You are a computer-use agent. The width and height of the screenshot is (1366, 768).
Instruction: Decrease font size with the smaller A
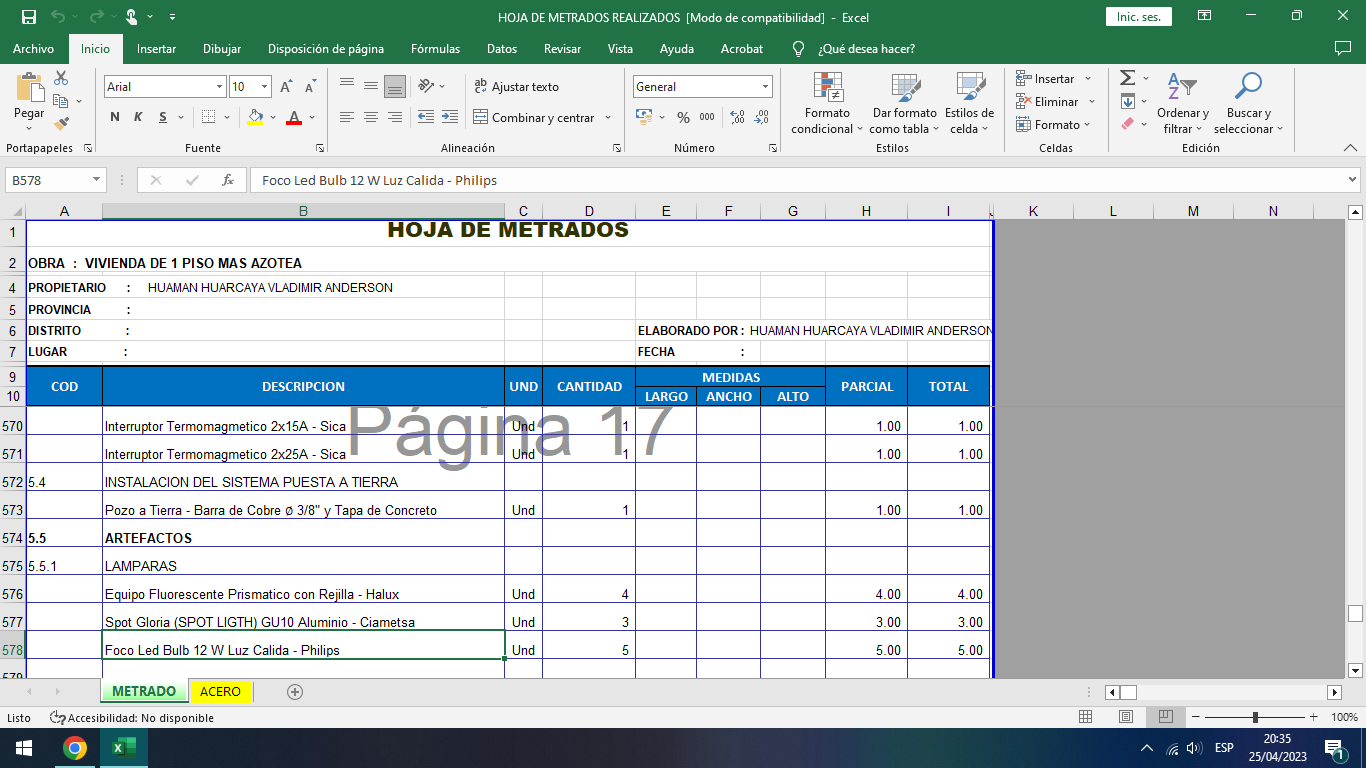click(310, 87)
